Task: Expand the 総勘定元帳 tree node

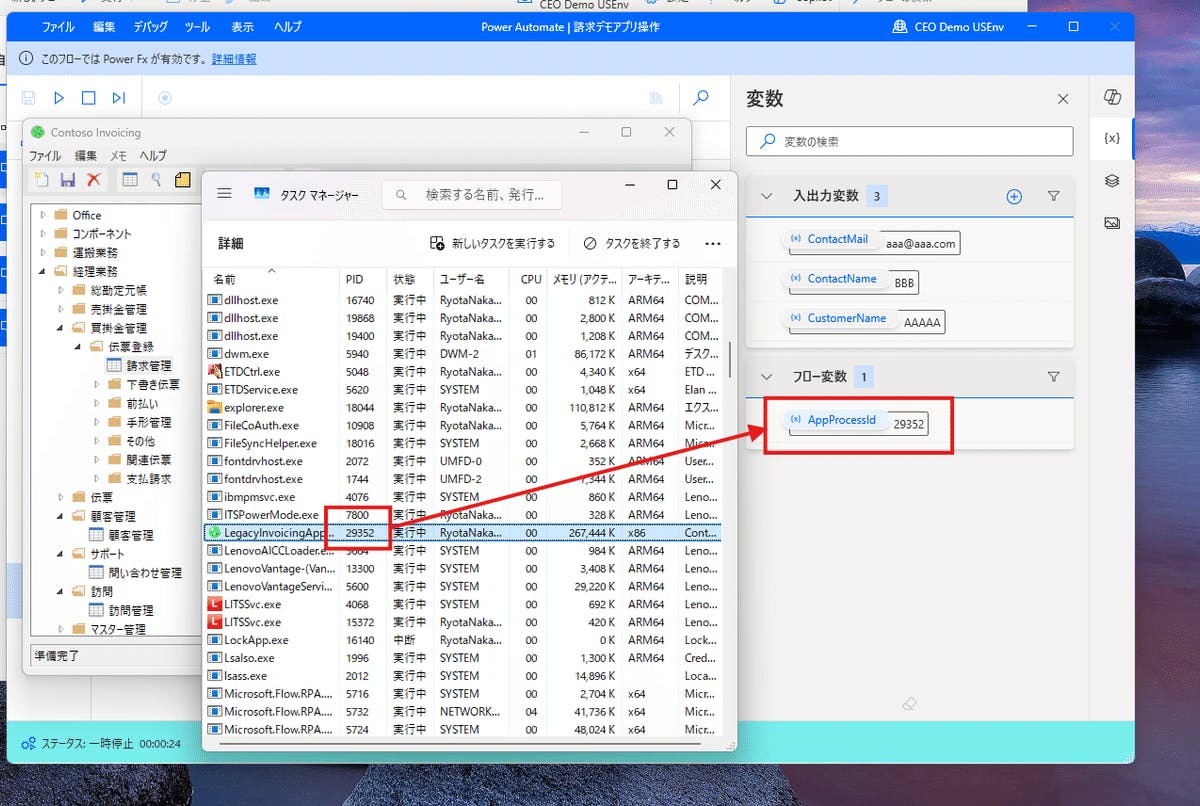Action: click(x=61, y=290)
